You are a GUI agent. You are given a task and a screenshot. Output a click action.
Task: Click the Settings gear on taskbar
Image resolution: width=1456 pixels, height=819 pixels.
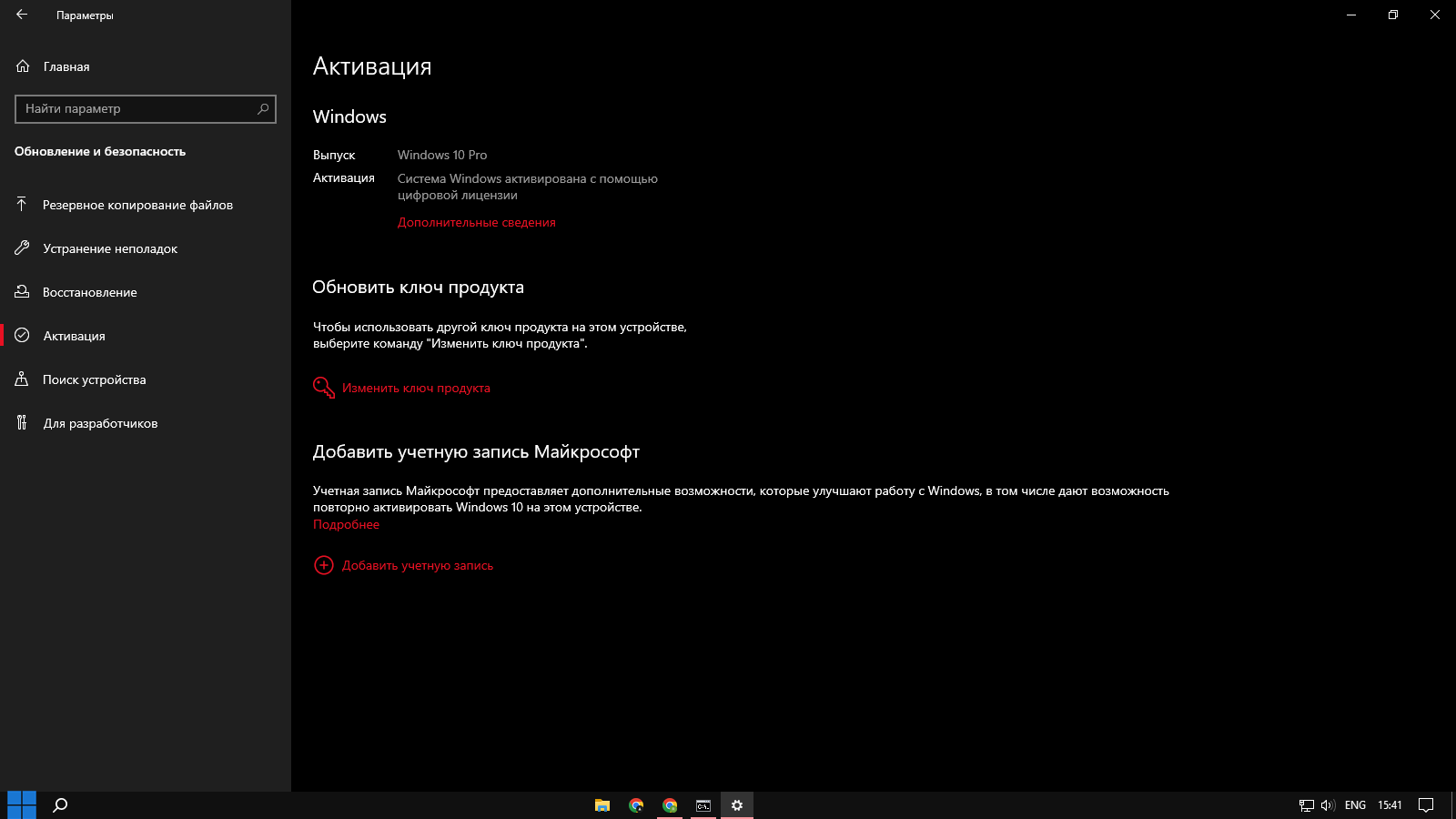point(737,805)
